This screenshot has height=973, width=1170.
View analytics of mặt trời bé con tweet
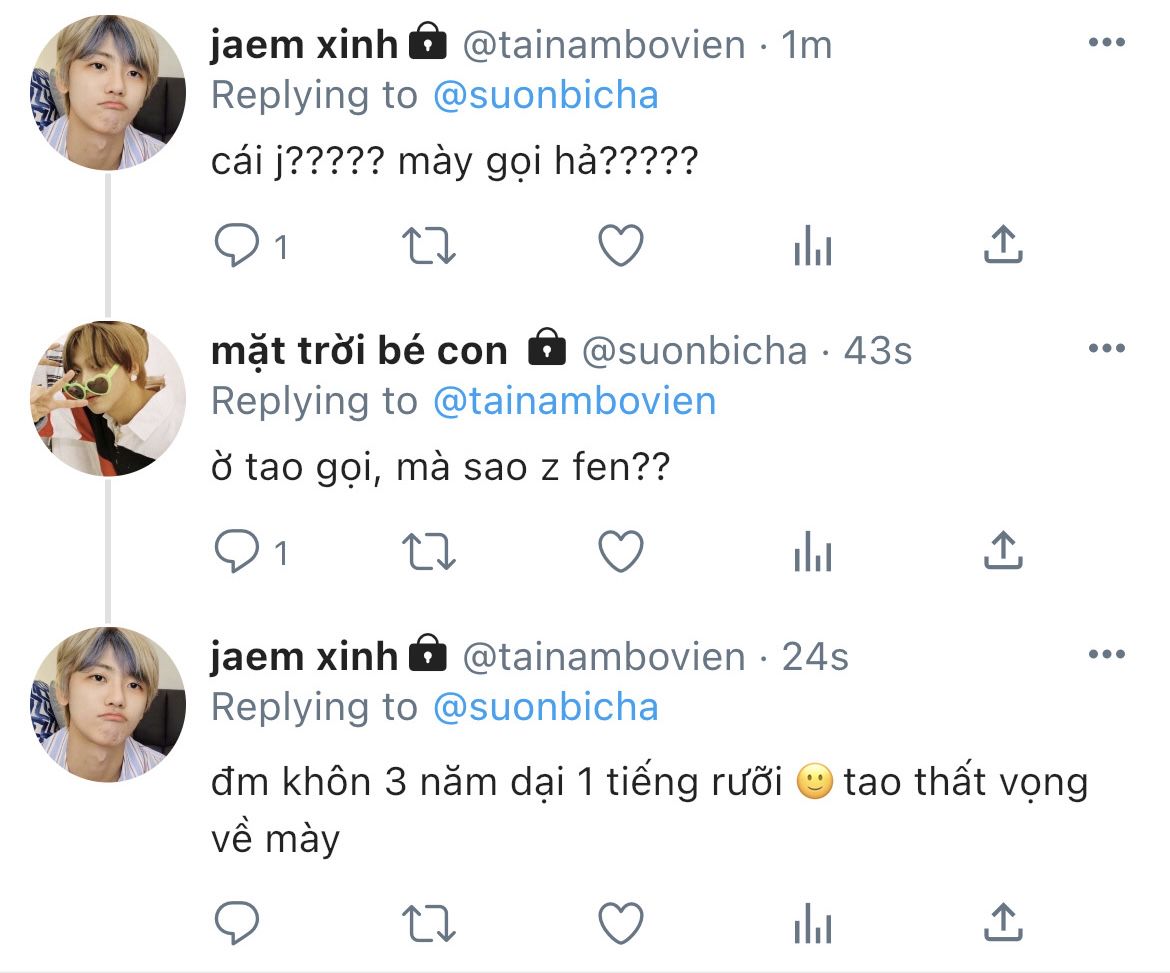pyautogui.click(x=812, y=552)
